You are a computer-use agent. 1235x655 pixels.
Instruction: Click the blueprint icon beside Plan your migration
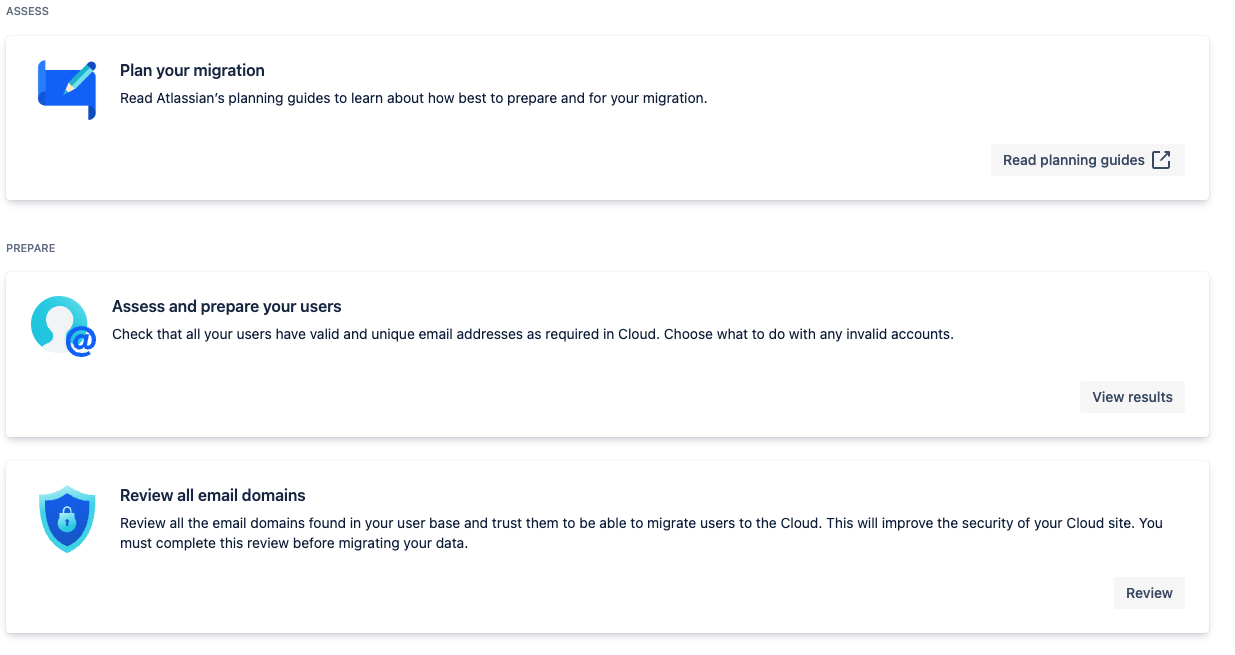click(66, 90)
